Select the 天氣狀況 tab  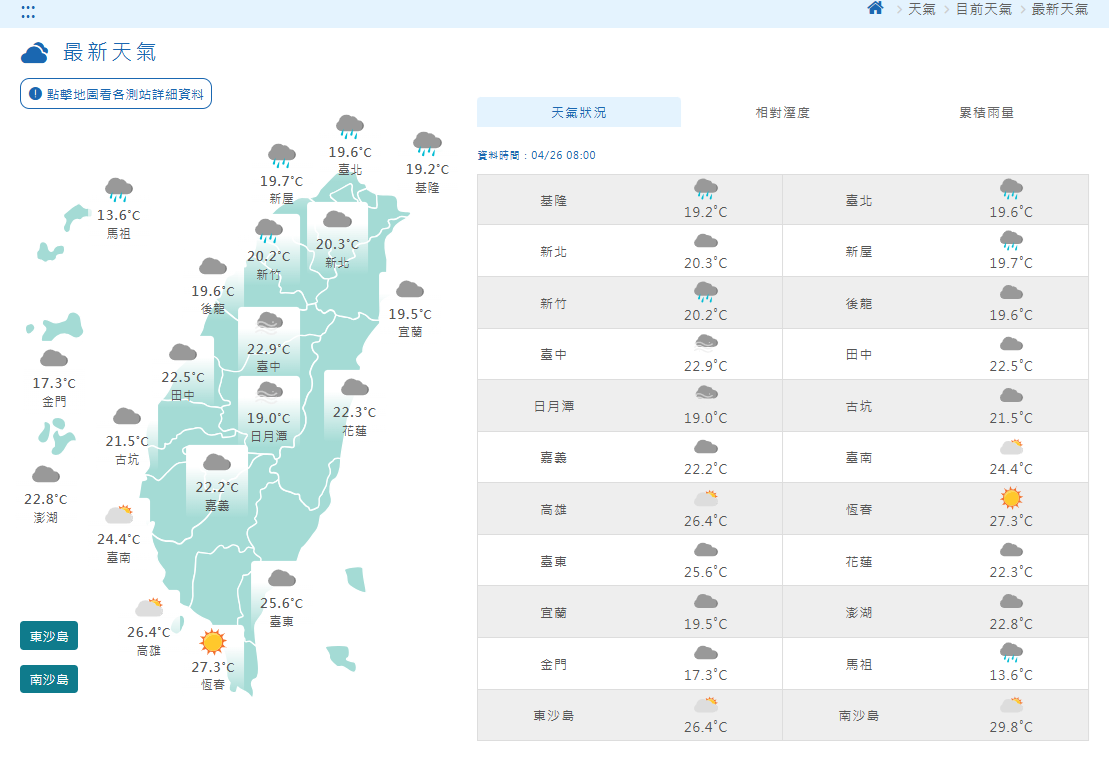pos(578,113)
